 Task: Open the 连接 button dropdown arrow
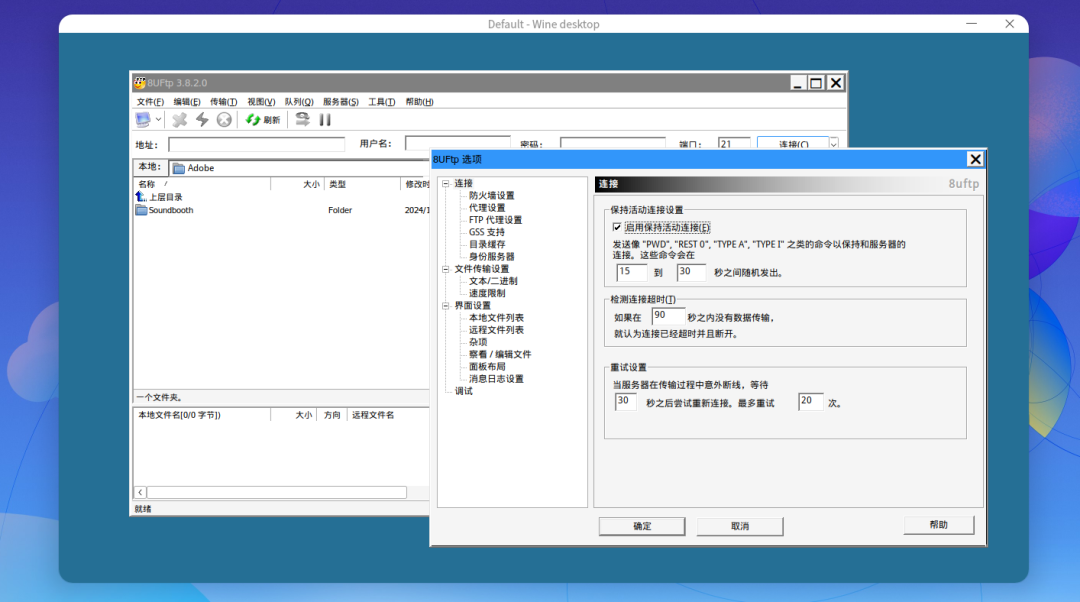coord(833,143)
